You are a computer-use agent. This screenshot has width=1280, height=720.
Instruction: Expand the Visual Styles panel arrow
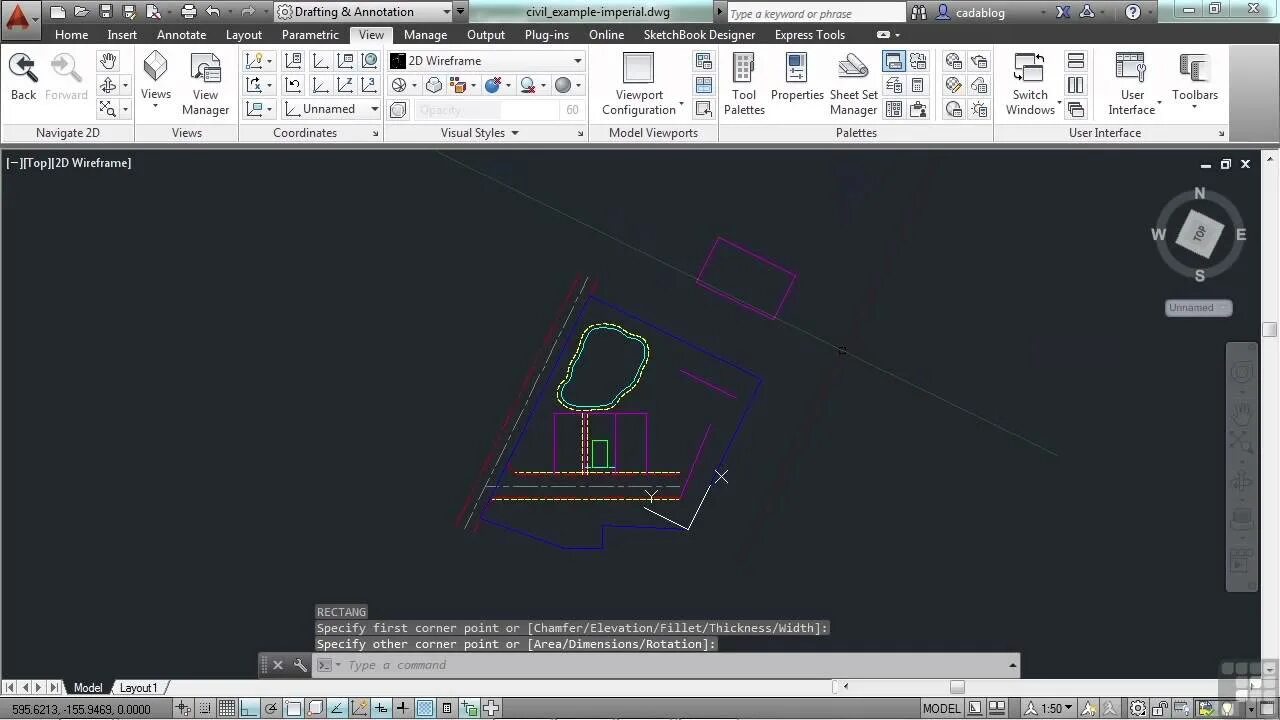click(x=515, y=133)
